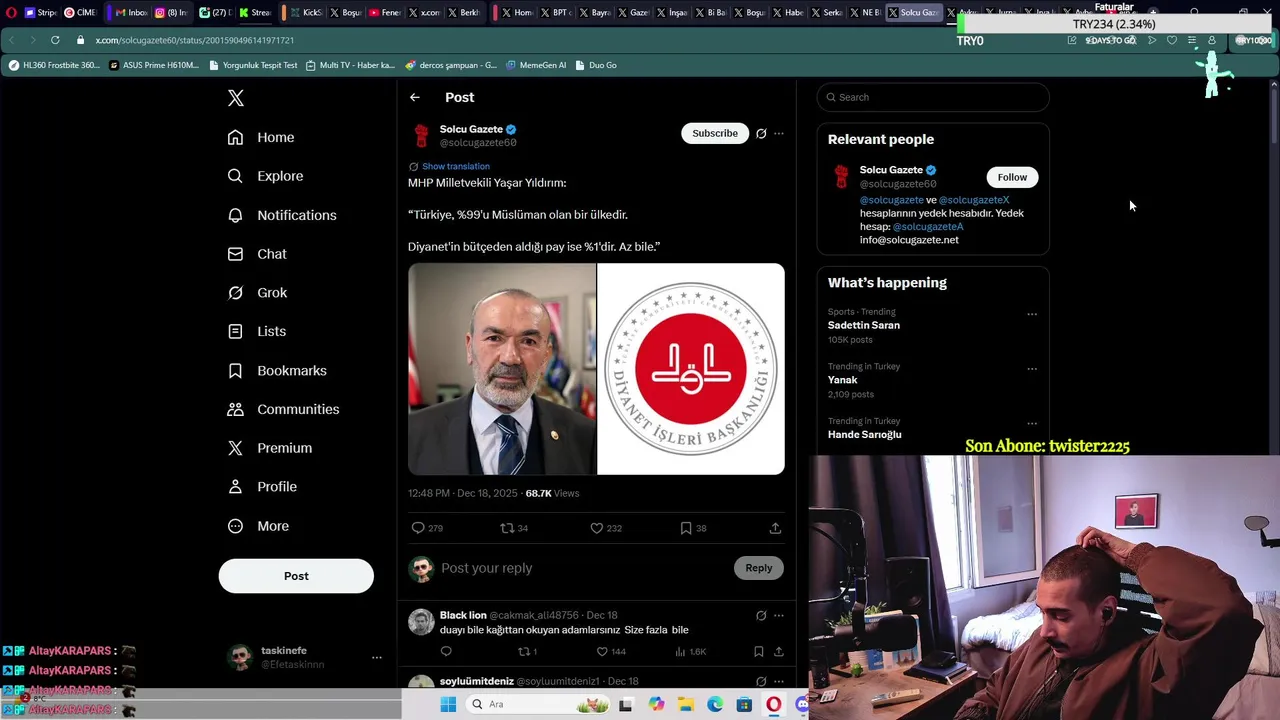Open Bookmarks in the sidebar
This screenshot has height=720, width=1280.
pos(277,370)
